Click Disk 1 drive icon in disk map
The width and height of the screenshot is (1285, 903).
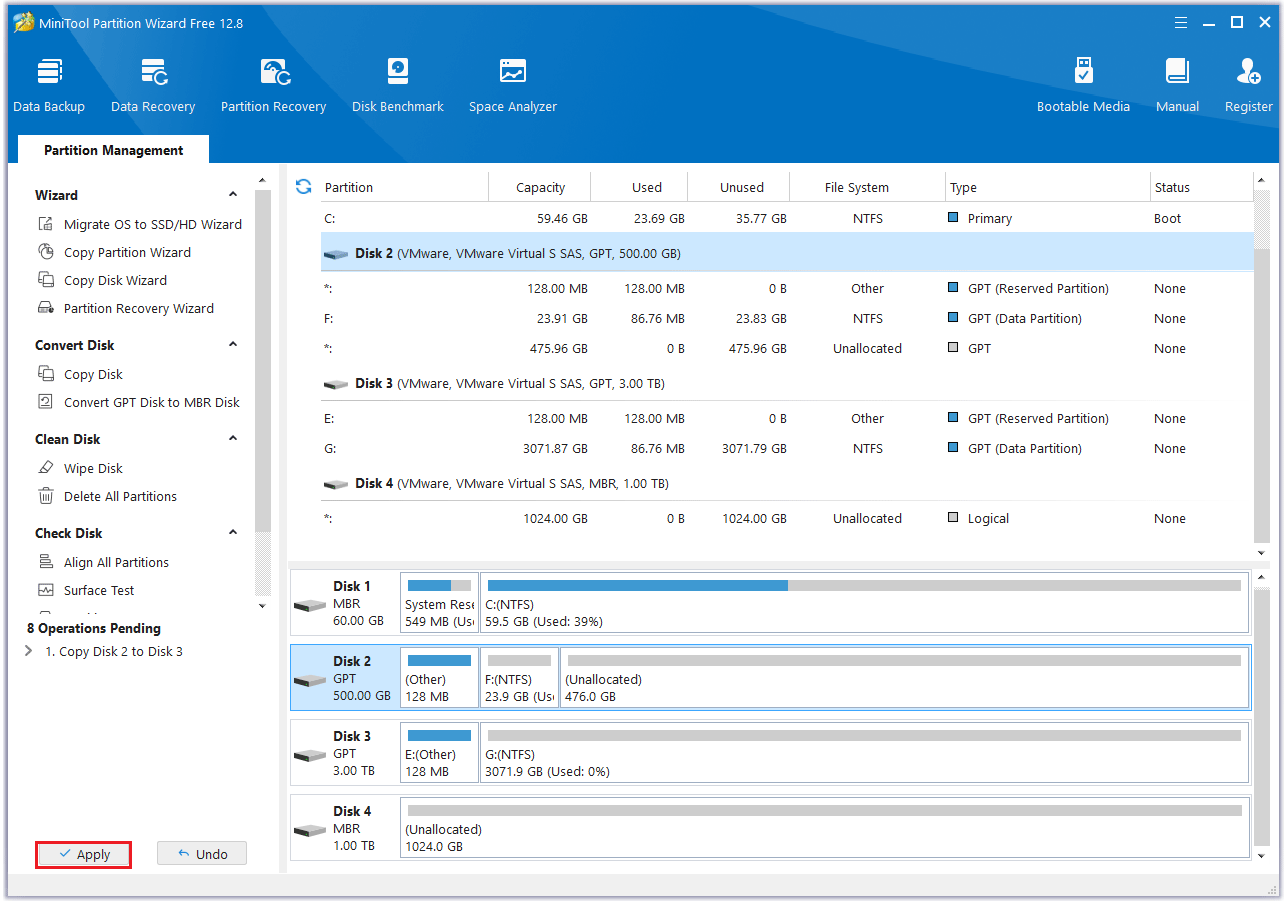click(x=310, y=605)
